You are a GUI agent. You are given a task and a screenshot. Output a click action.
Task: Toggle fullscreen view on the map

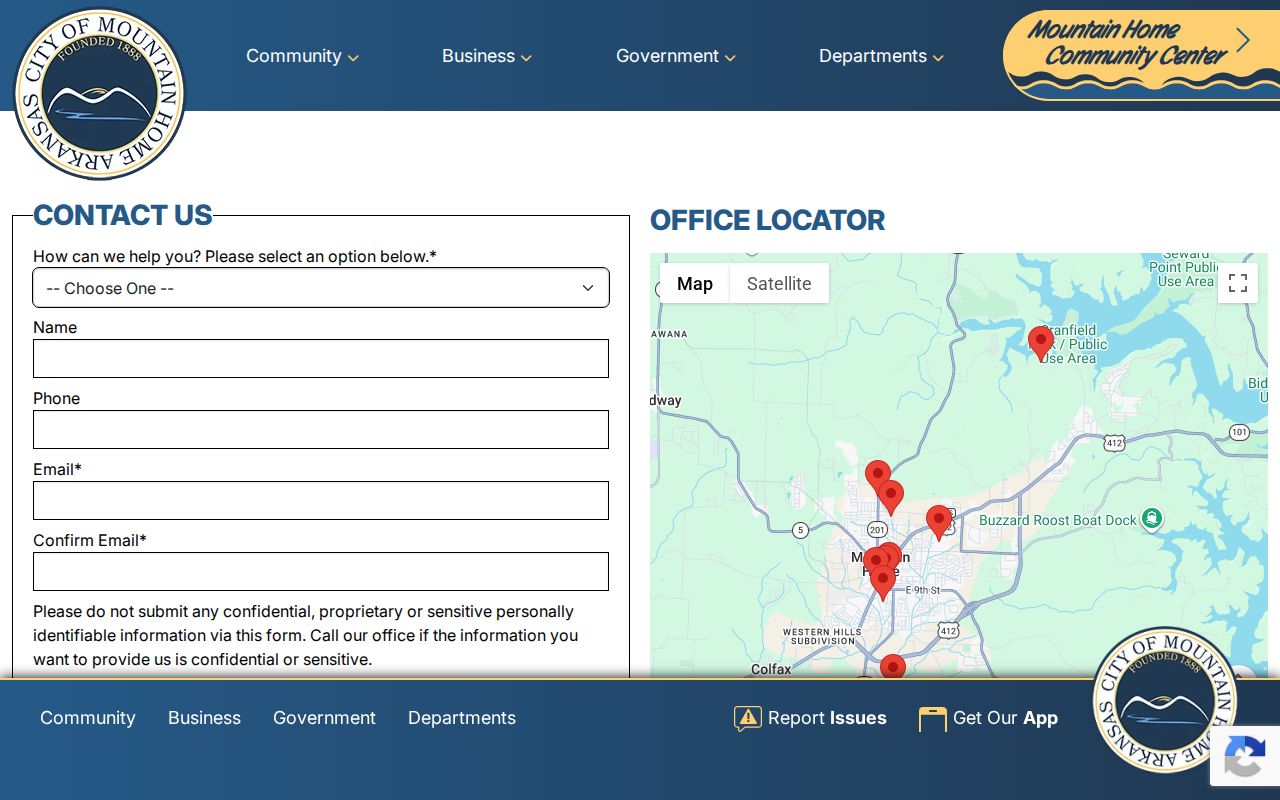click(x=1238, y=283)
